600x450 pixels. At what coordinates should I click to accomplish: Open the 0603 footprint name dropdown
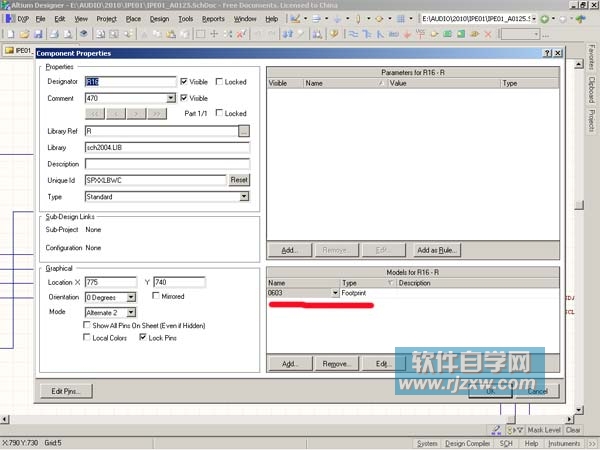(335, 293)
